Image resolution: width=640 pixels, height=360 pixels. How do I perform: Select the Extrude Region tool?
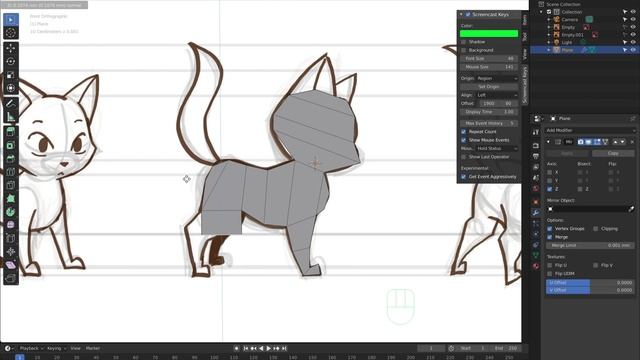(x=11, y=132)
